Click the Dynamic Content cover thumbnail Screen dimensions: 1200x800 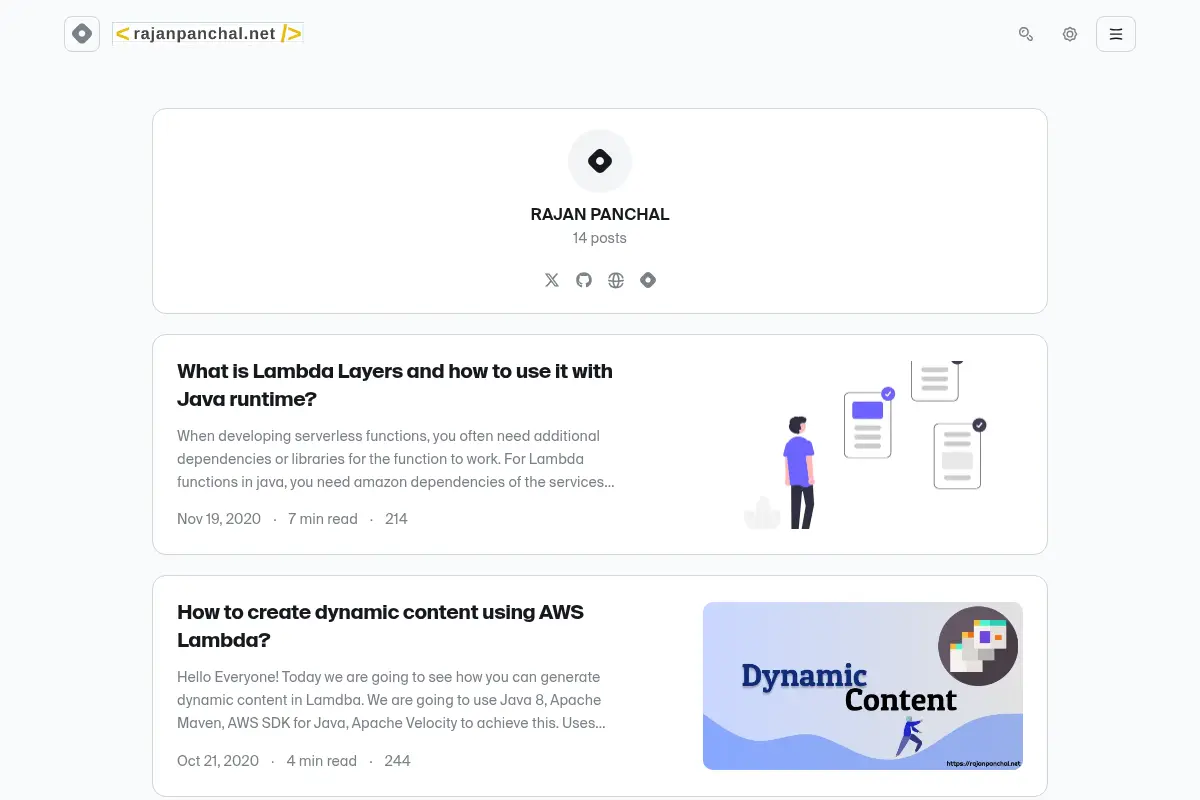(x=863, y=686)
